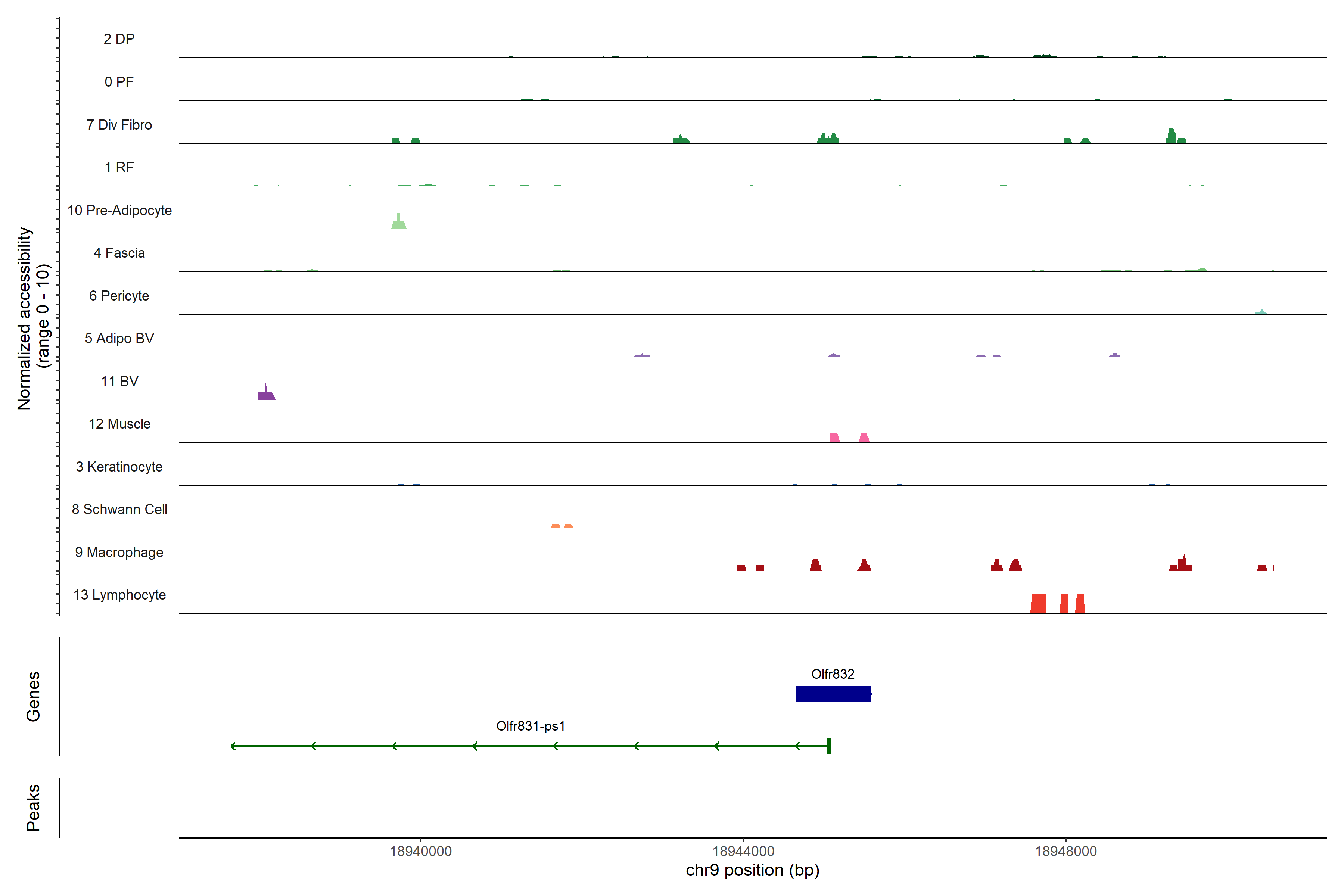Screen dimensions: 1344x896
Task: Click the 13 Lymphocyte track label
Action: tap(119, 595)
